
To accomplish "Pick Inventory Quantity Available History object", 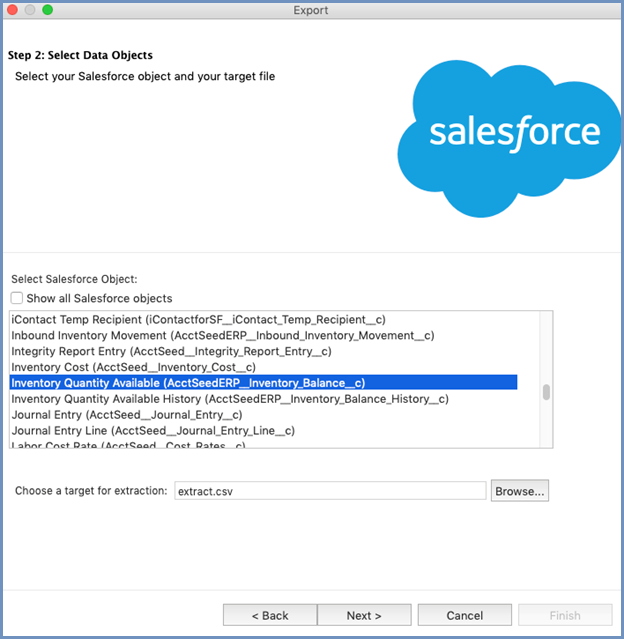I will pos(264,399).
